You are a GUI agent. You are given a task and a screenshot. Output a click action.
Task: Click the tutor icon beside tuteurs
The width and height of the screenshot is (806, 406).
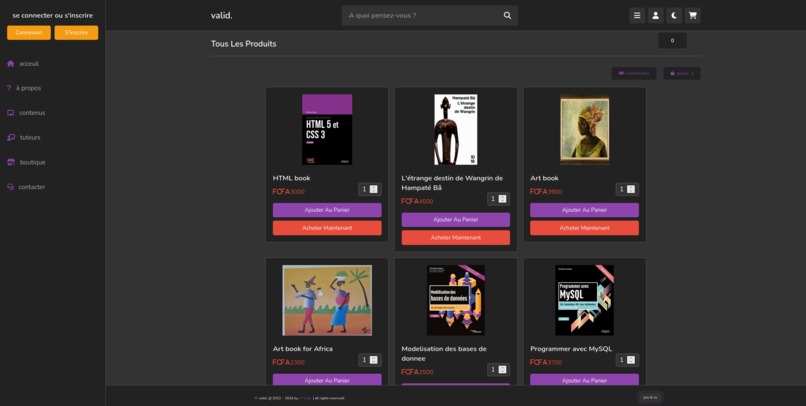[x=11, y=137]
